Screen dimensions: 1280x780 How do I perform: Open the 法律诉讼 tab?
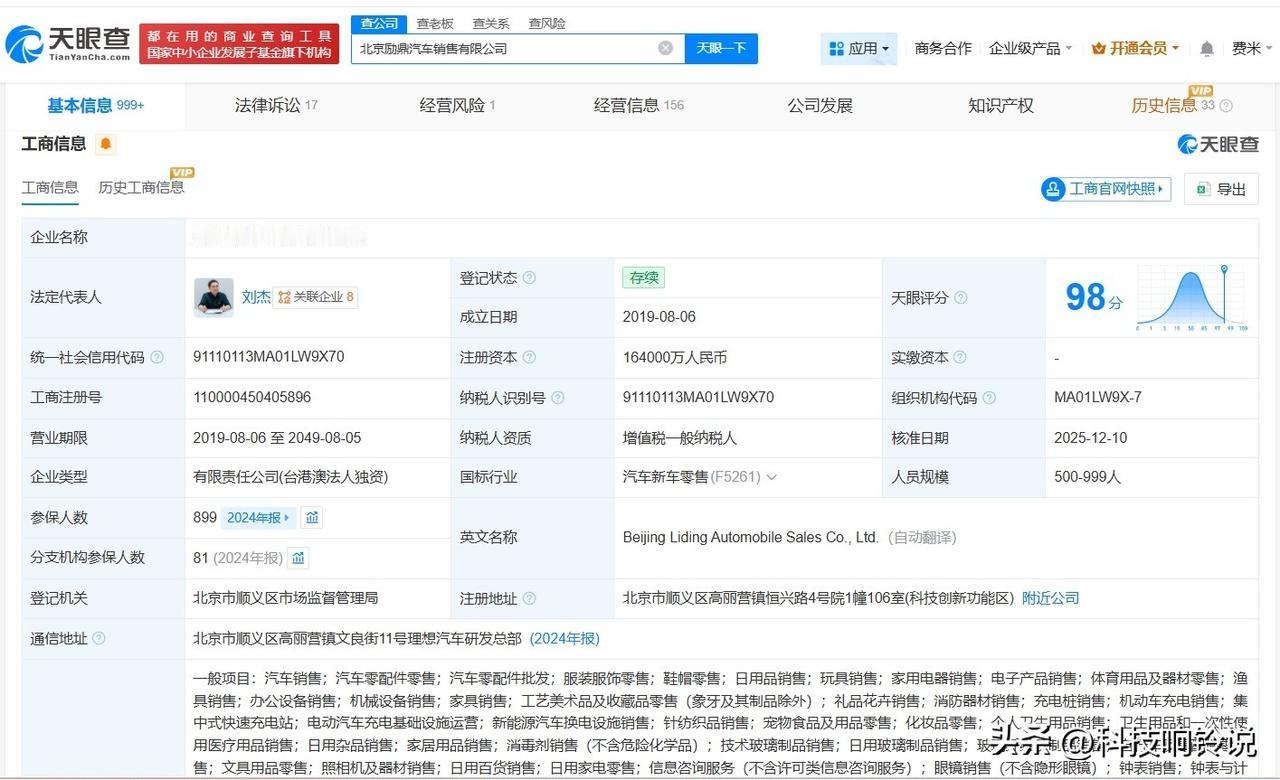[x=276, y=106]
